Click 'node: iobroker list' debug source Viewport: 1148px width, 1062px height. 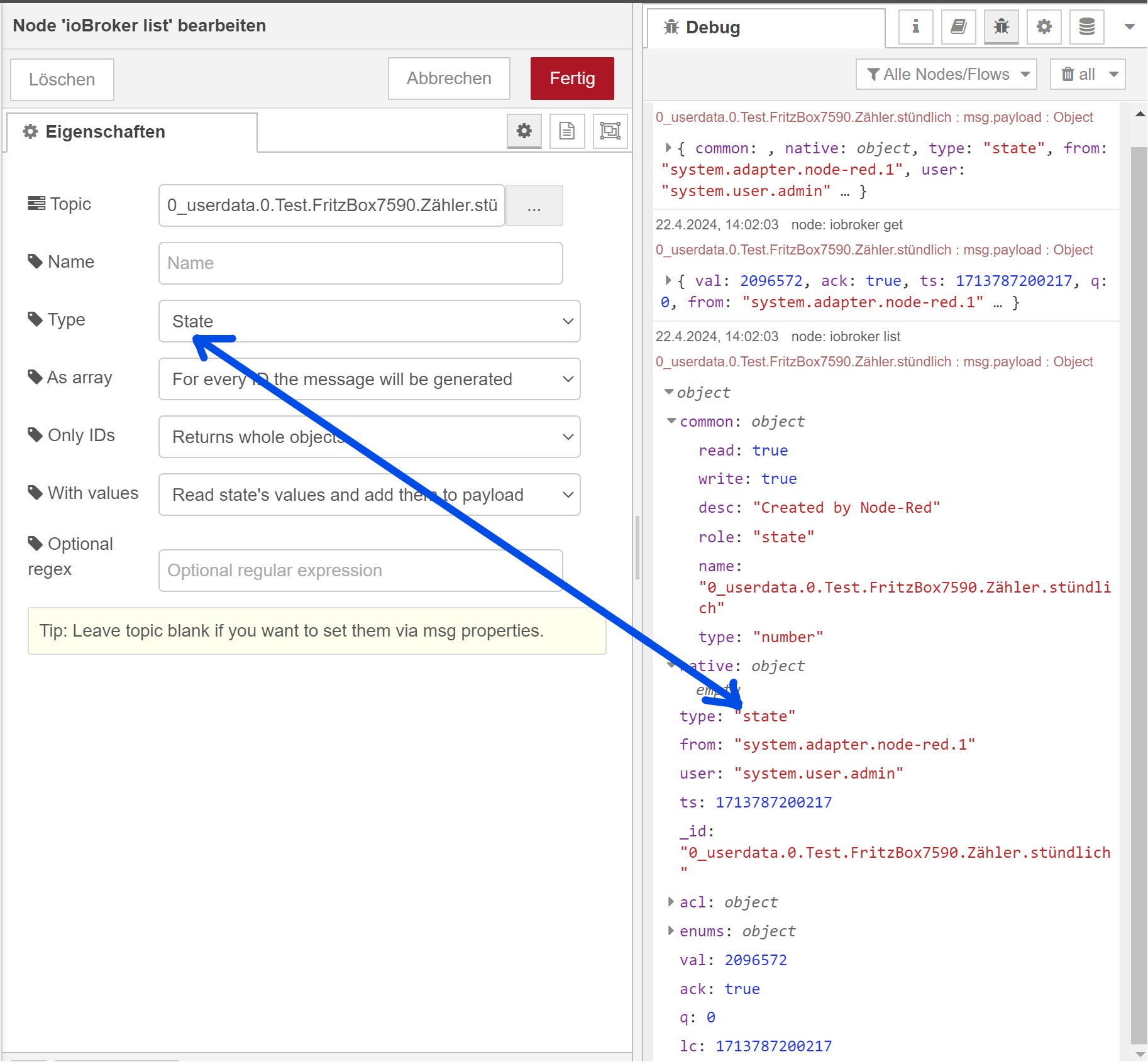click(846, 337)
